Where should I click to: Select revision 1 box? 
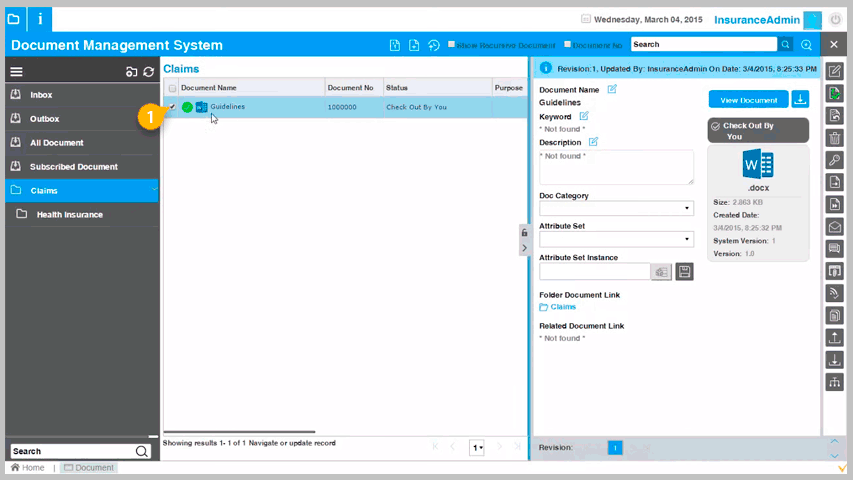click(615, 448)
